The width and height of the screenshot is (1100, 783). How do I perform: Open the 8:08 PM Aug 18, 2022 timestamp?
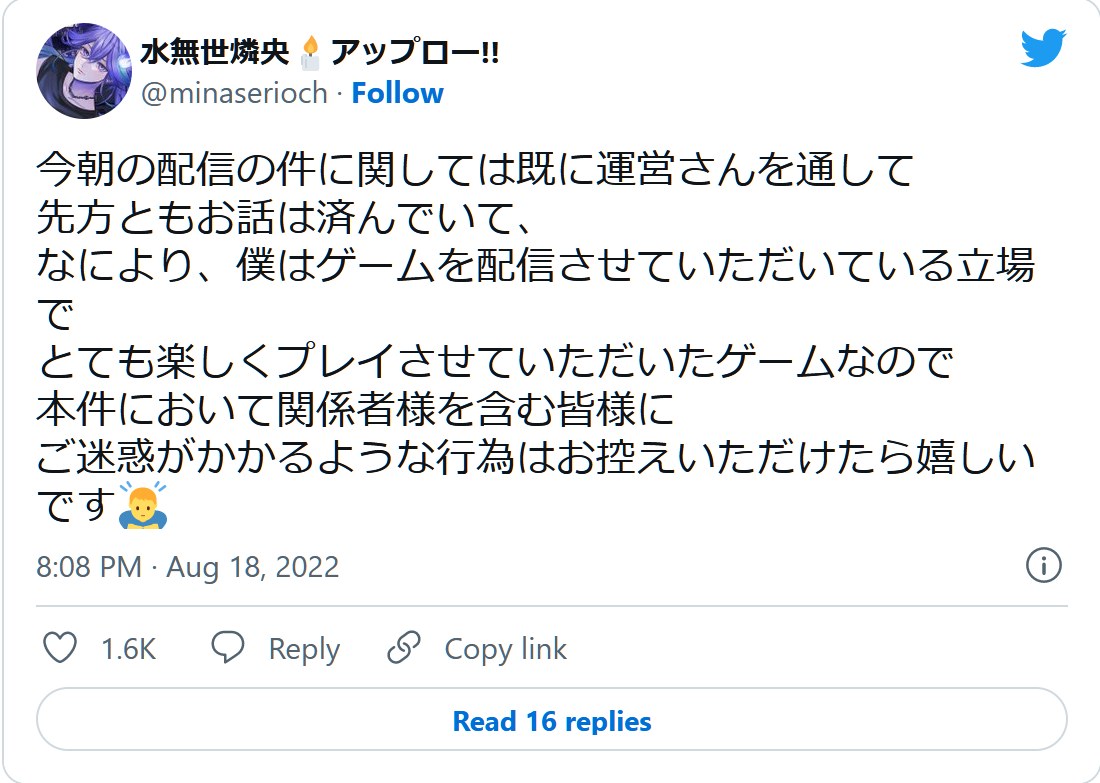(x=188, y=567)
